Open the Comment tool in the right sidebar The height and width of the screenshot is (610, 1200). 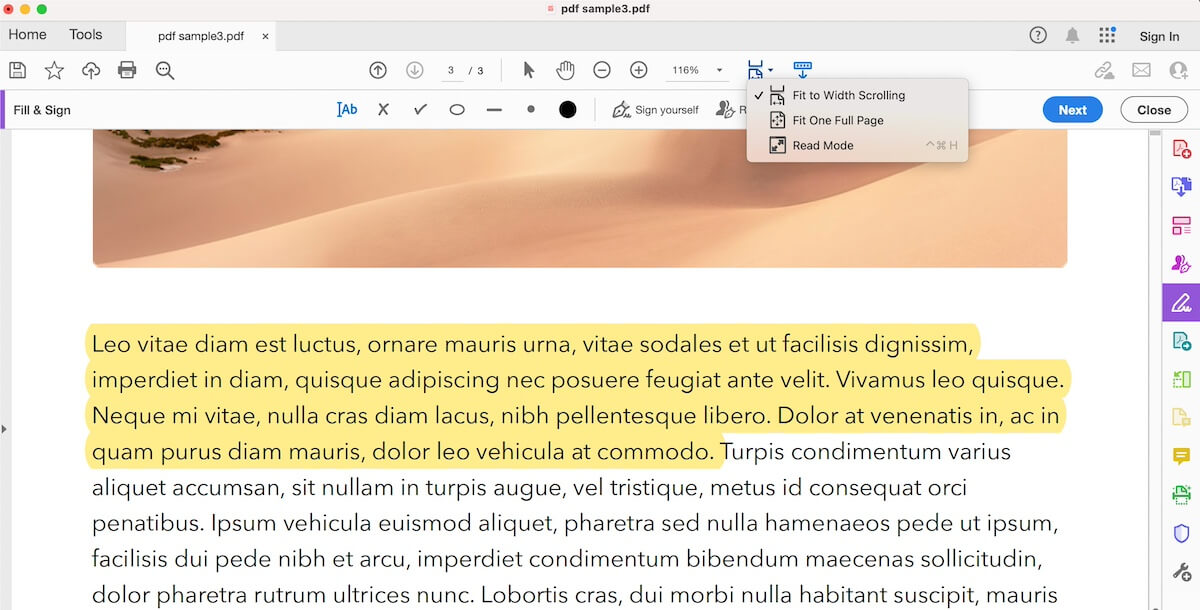coord(1181,456)
